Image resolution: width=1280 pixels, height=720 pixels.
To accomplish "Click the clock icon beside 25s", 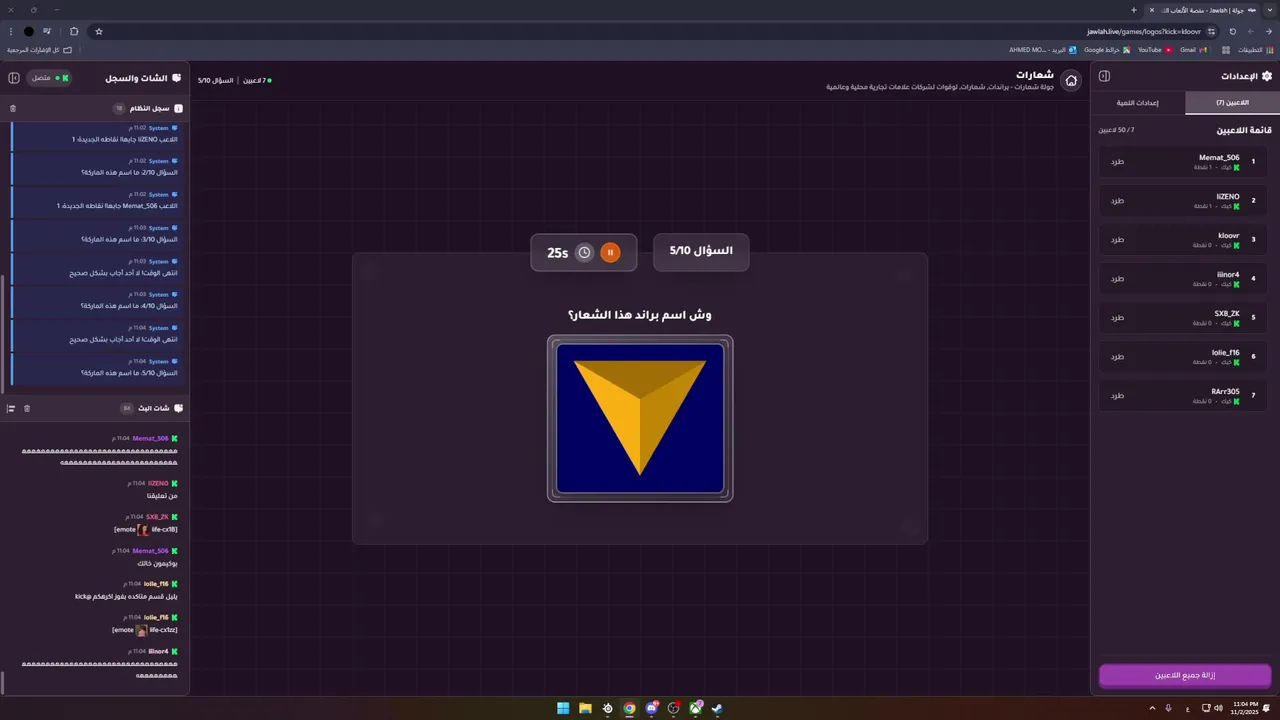I will (585, 253).
